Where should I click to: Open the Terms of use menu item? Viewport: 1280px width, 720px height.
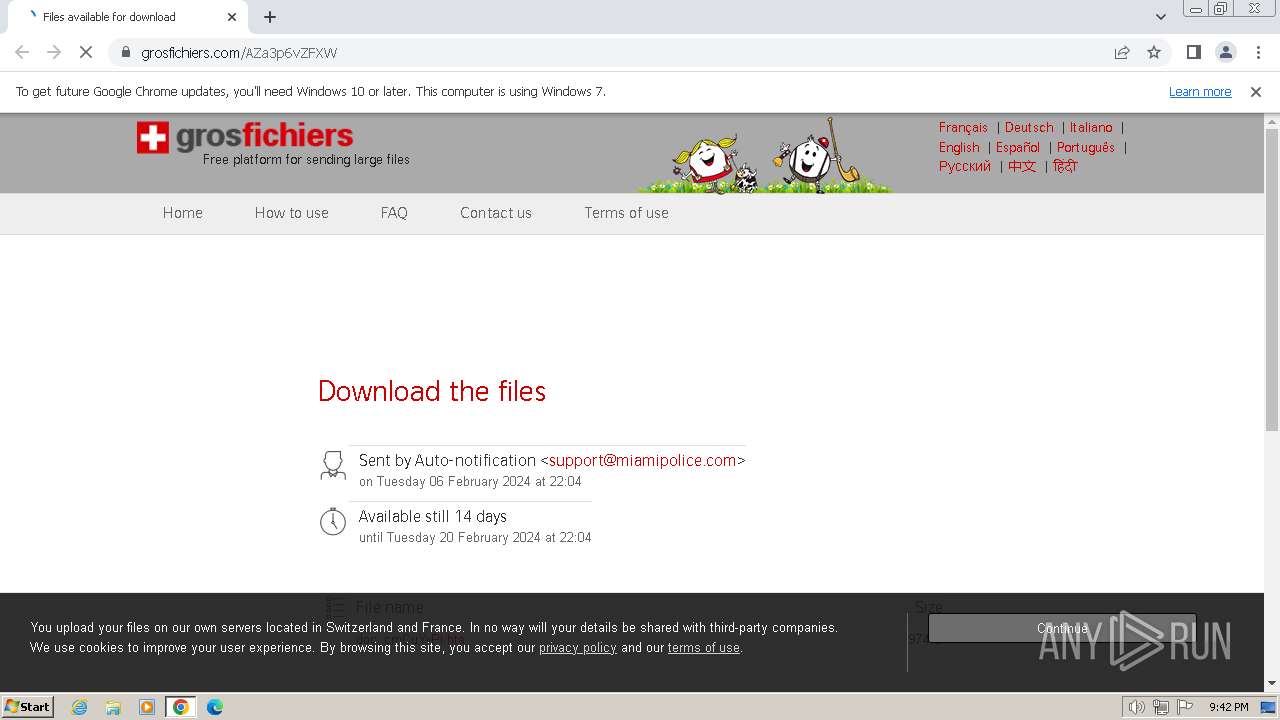tap(626, 213)
